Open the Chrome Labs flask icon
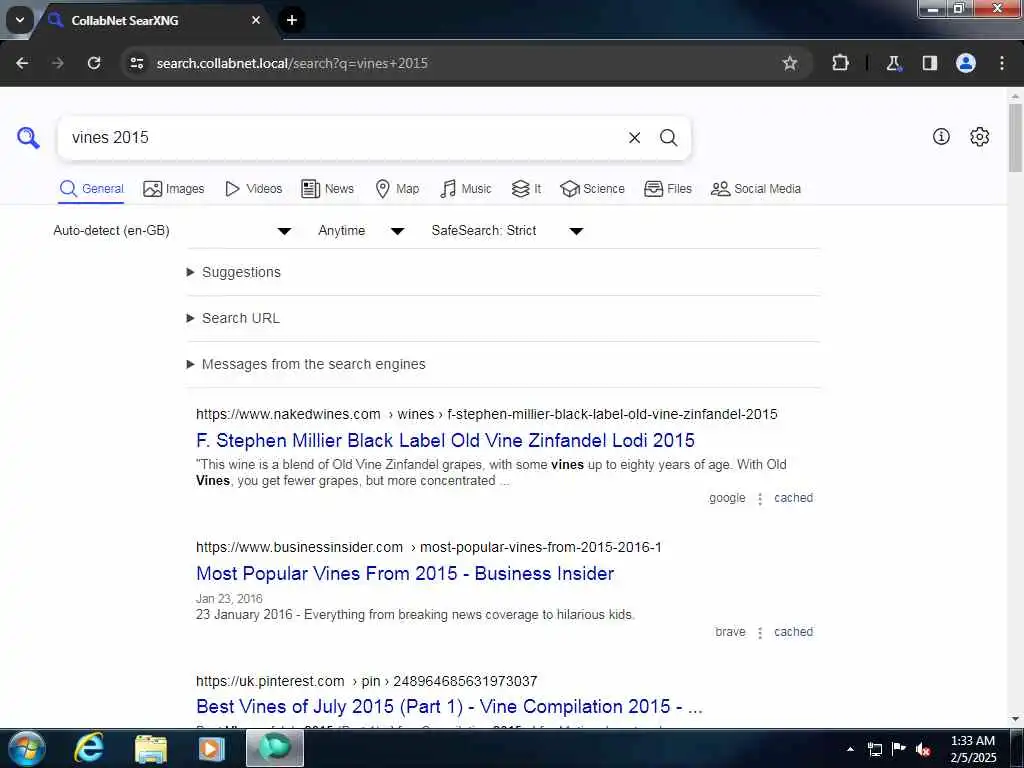The height and width of the screenshot is (768, 1024). coord(893,63)
